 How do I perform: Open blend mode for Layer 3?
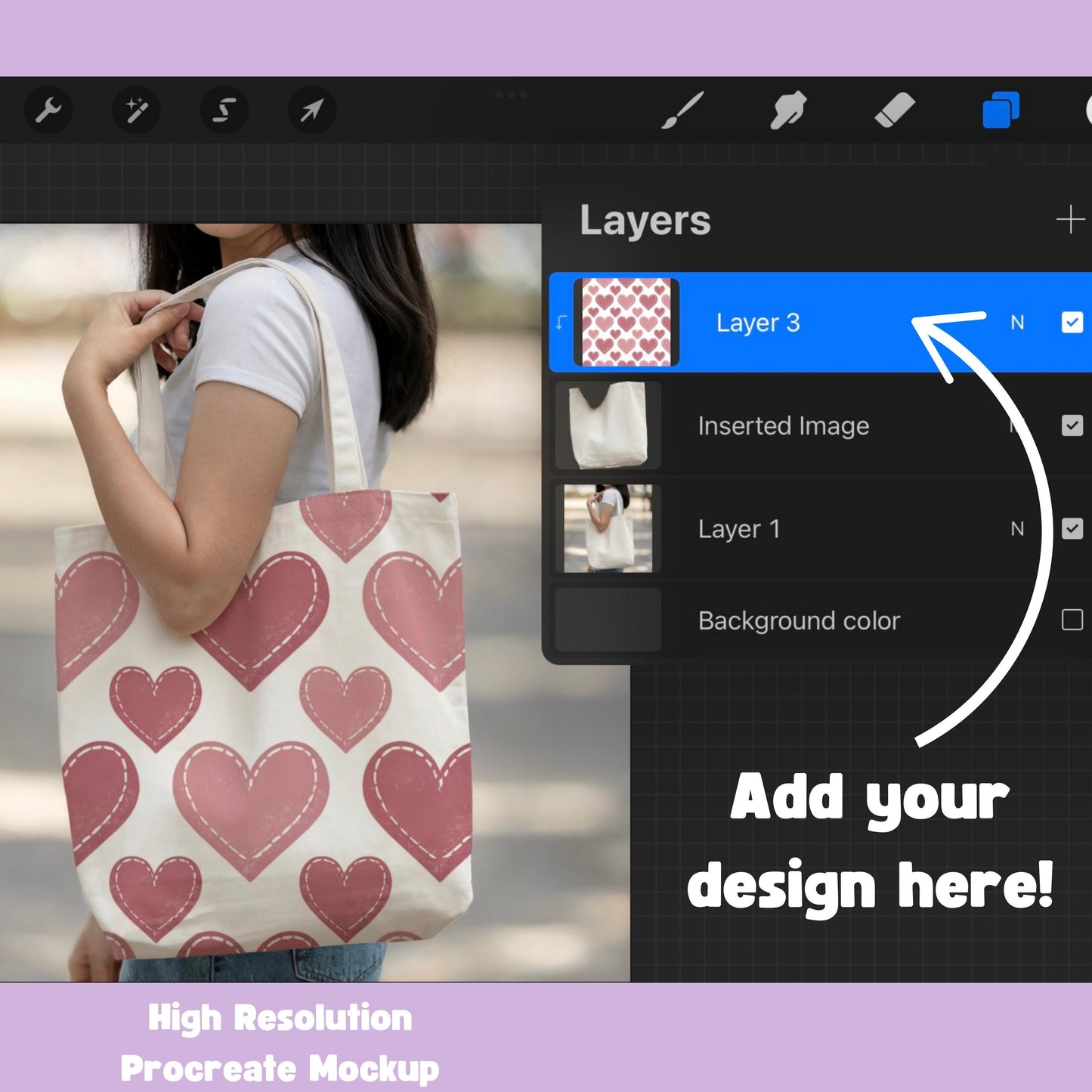[1016, 323]
